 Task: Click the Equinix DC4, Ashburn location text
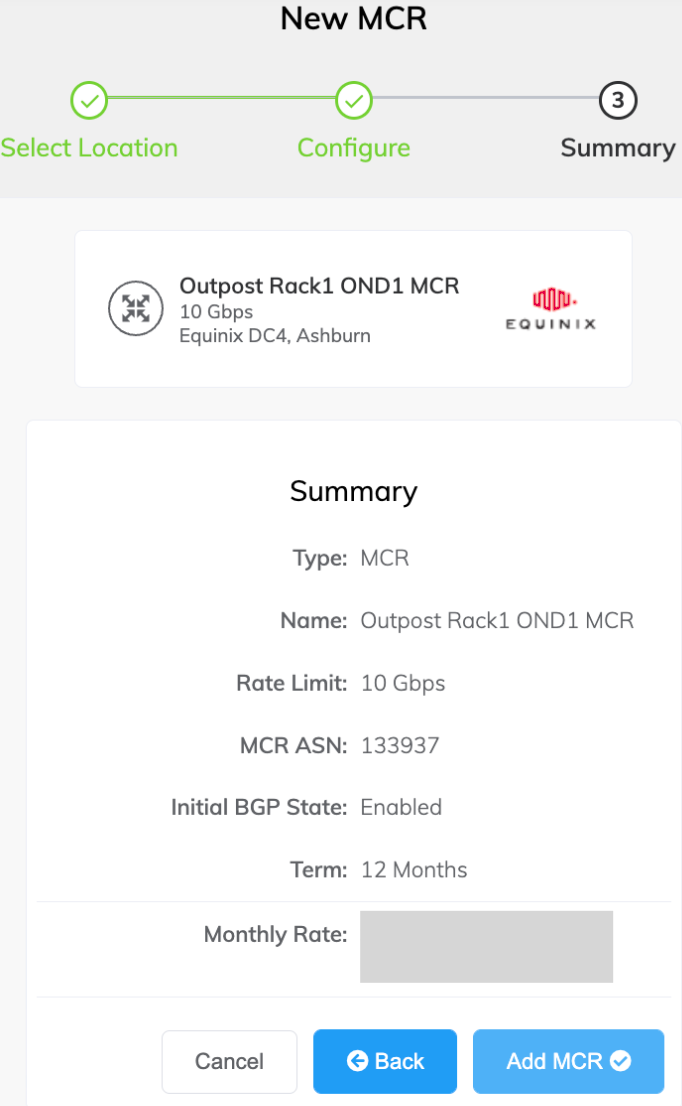(275, 336)
